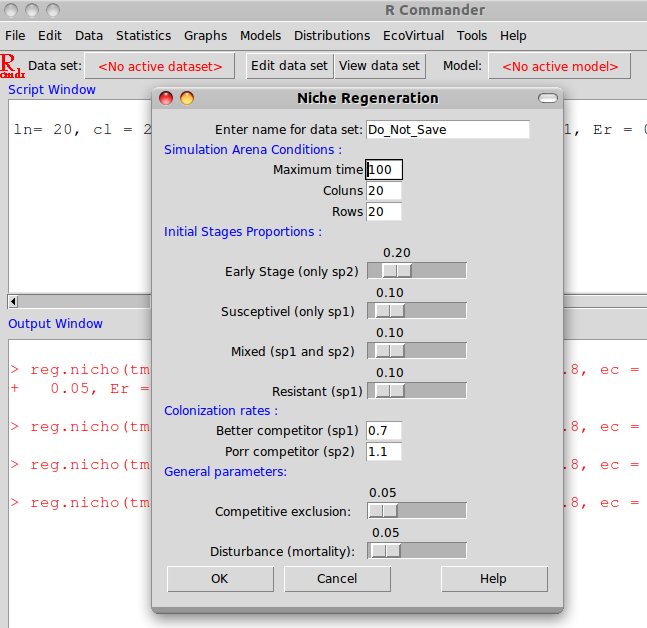Click the Better competitor (sp1) field
The height and width of the screenshot is (628, 647).
(x=384, y=431)
